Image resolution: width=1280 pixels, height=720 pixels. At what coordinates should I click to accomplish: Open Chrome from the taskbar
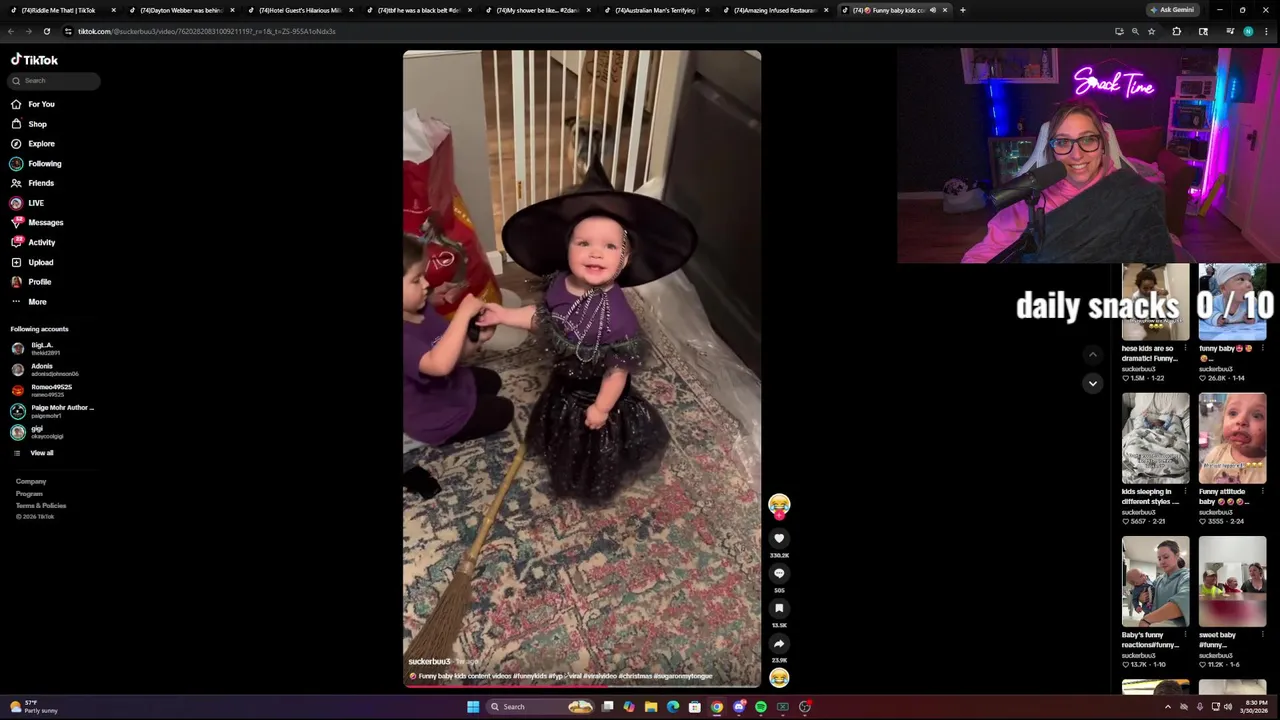coord(717,707)
